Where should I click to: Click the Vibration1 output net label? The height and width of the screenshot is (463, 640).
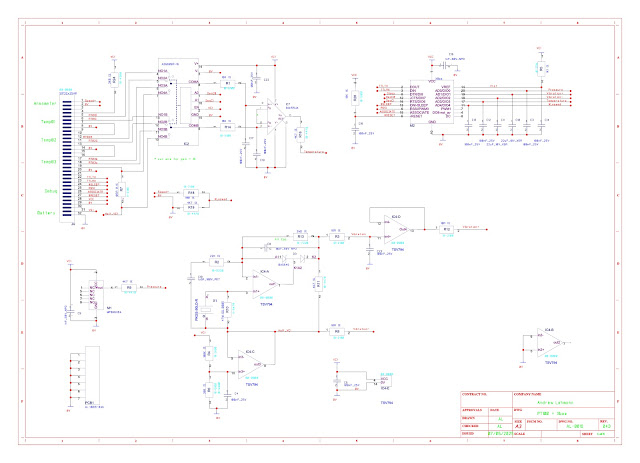coord(471,227)
